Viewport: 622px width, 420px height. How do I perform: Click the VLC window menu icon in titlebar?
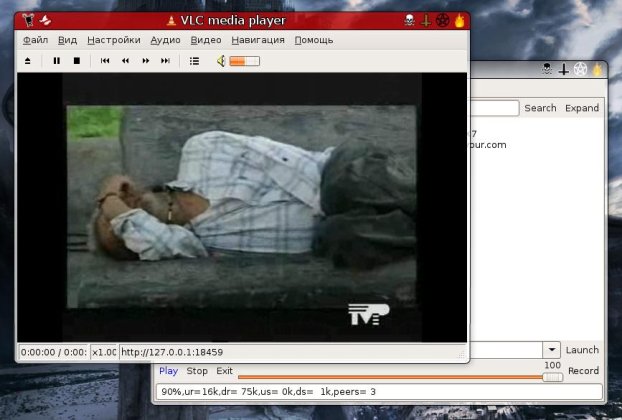28,20
